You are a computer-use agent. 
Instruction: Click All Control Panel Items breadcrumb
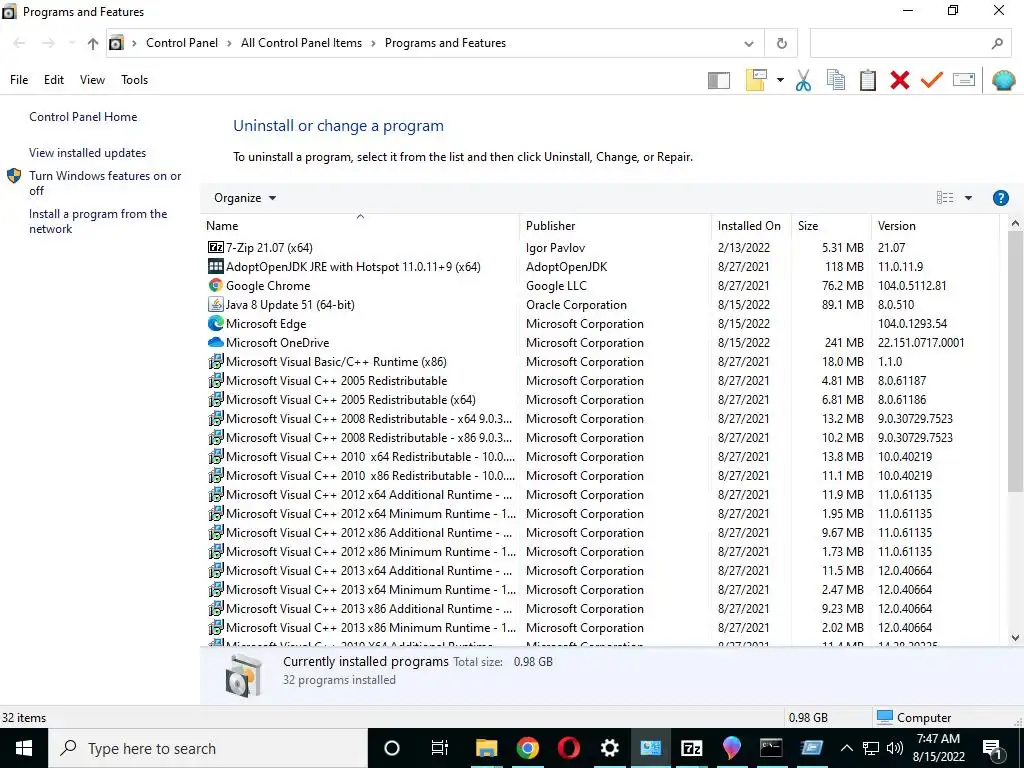(x=301, y=43)
